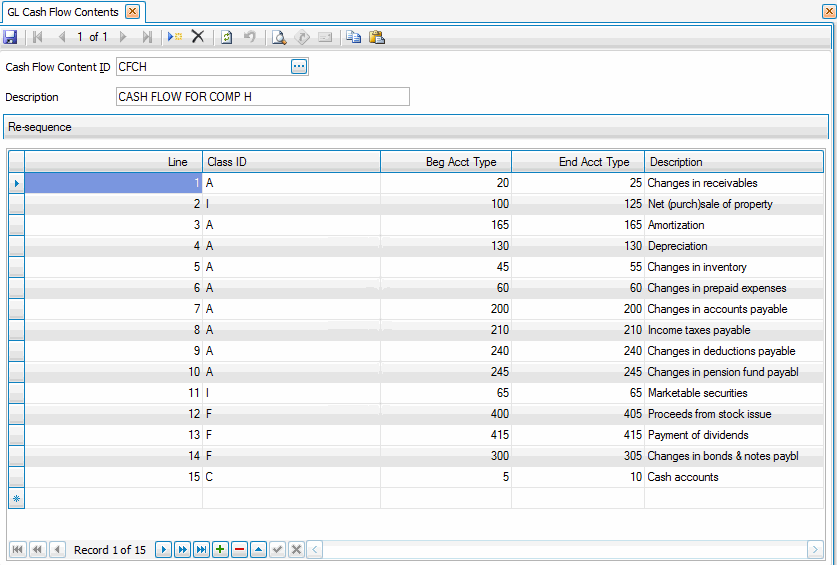Append a grid row with the green plus
Screen dimensions: 837x565
coord(220,550)
